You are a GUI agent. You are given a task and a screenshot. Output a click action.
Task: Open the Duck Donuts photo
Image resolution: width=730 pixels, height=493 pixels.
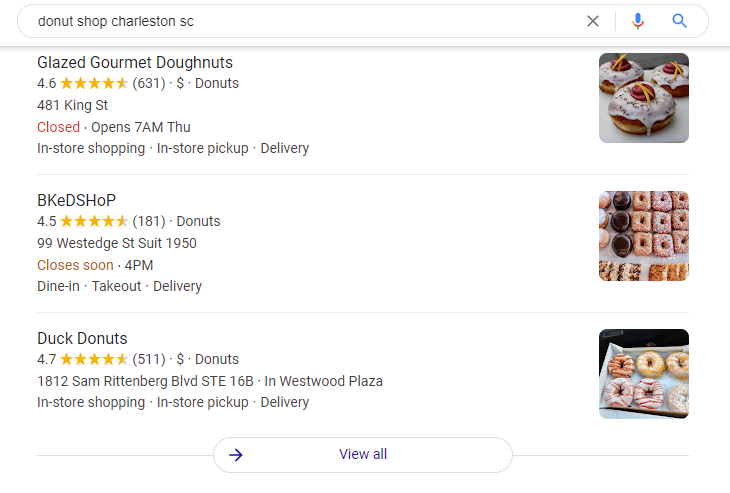tap(643, 374)
